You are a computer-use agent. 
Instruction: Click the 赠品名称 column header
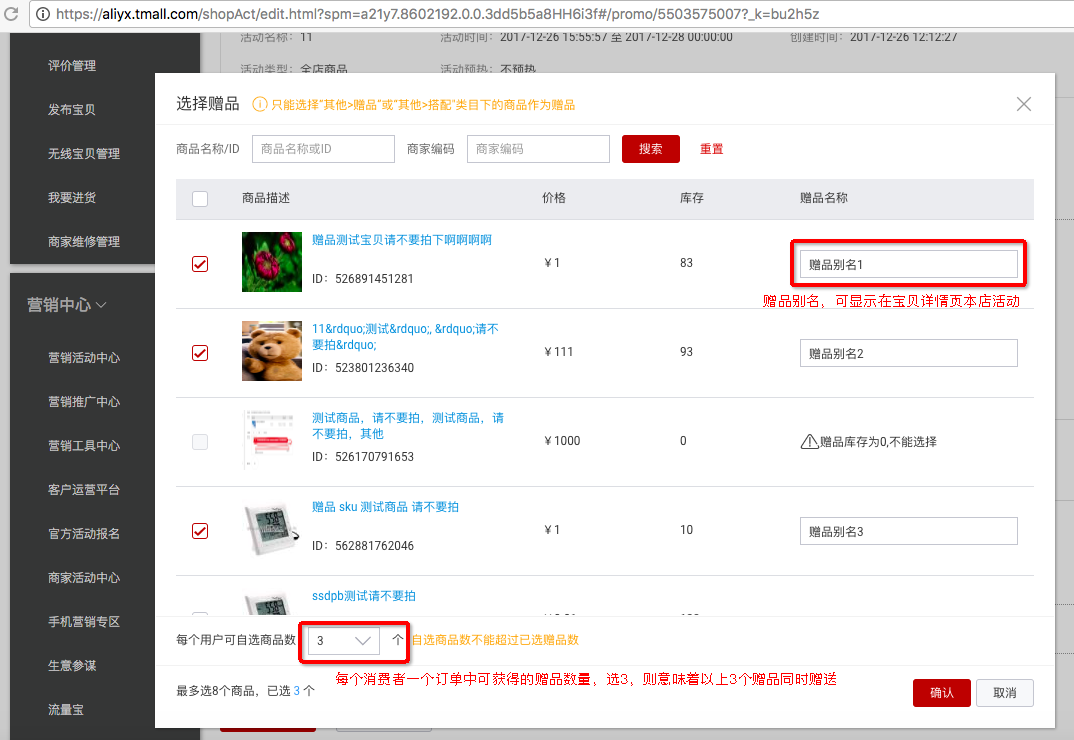824,198
